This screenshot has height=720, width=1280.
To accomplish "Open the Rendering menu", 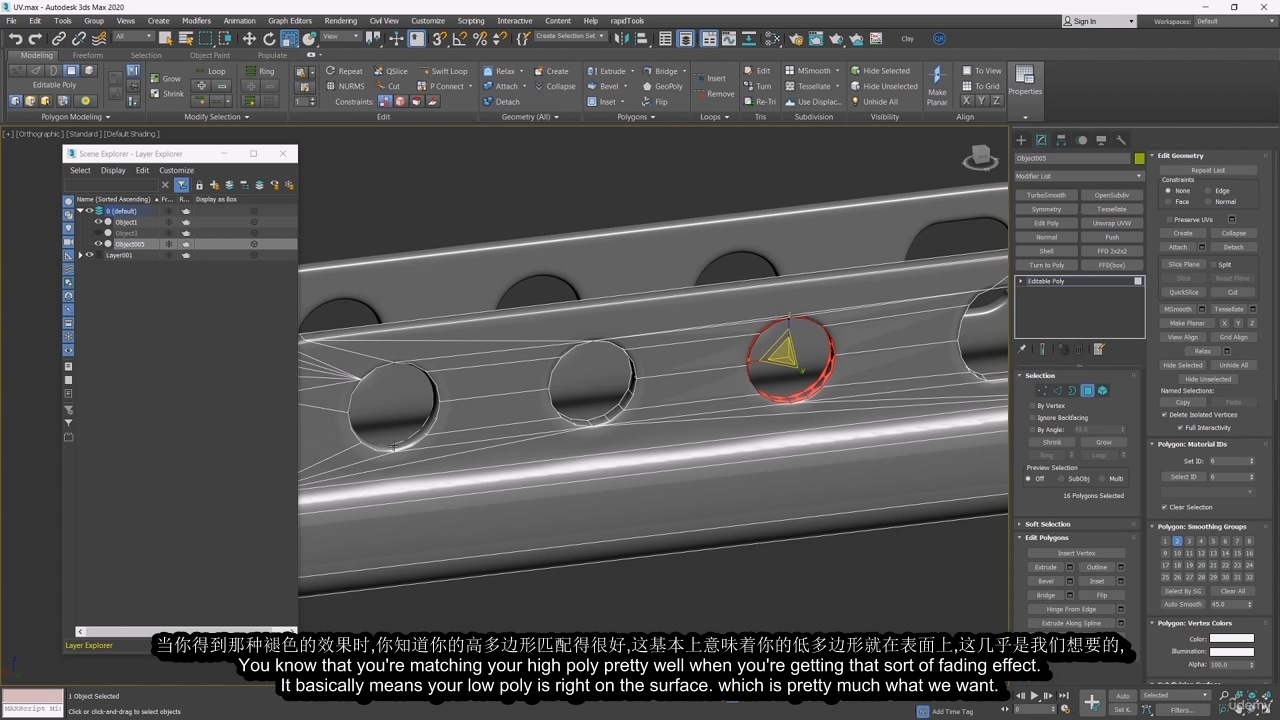I will 340,20.
